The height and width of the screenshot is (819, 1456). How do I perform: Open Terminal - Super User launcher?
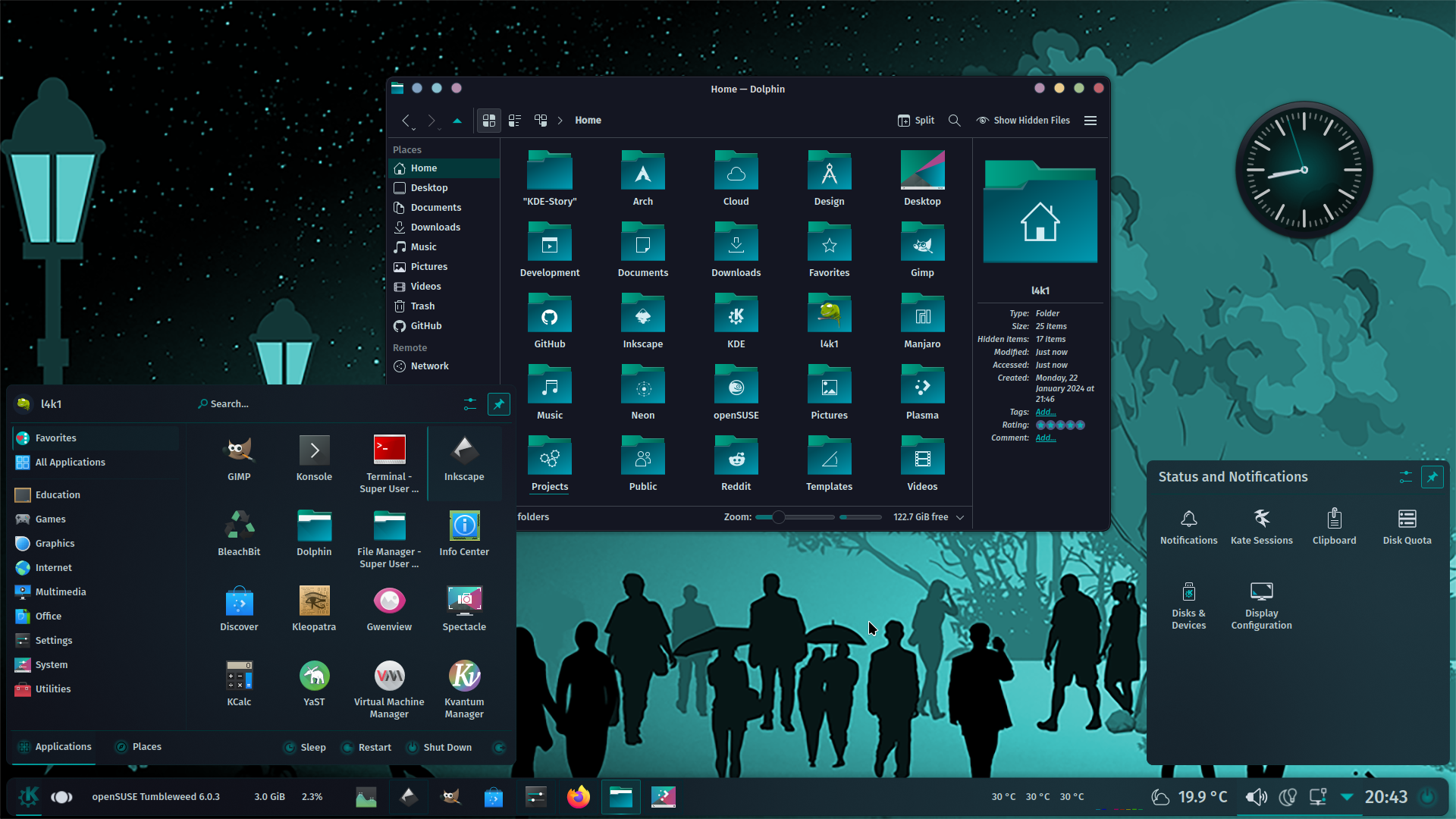click(x=389, y=464)
